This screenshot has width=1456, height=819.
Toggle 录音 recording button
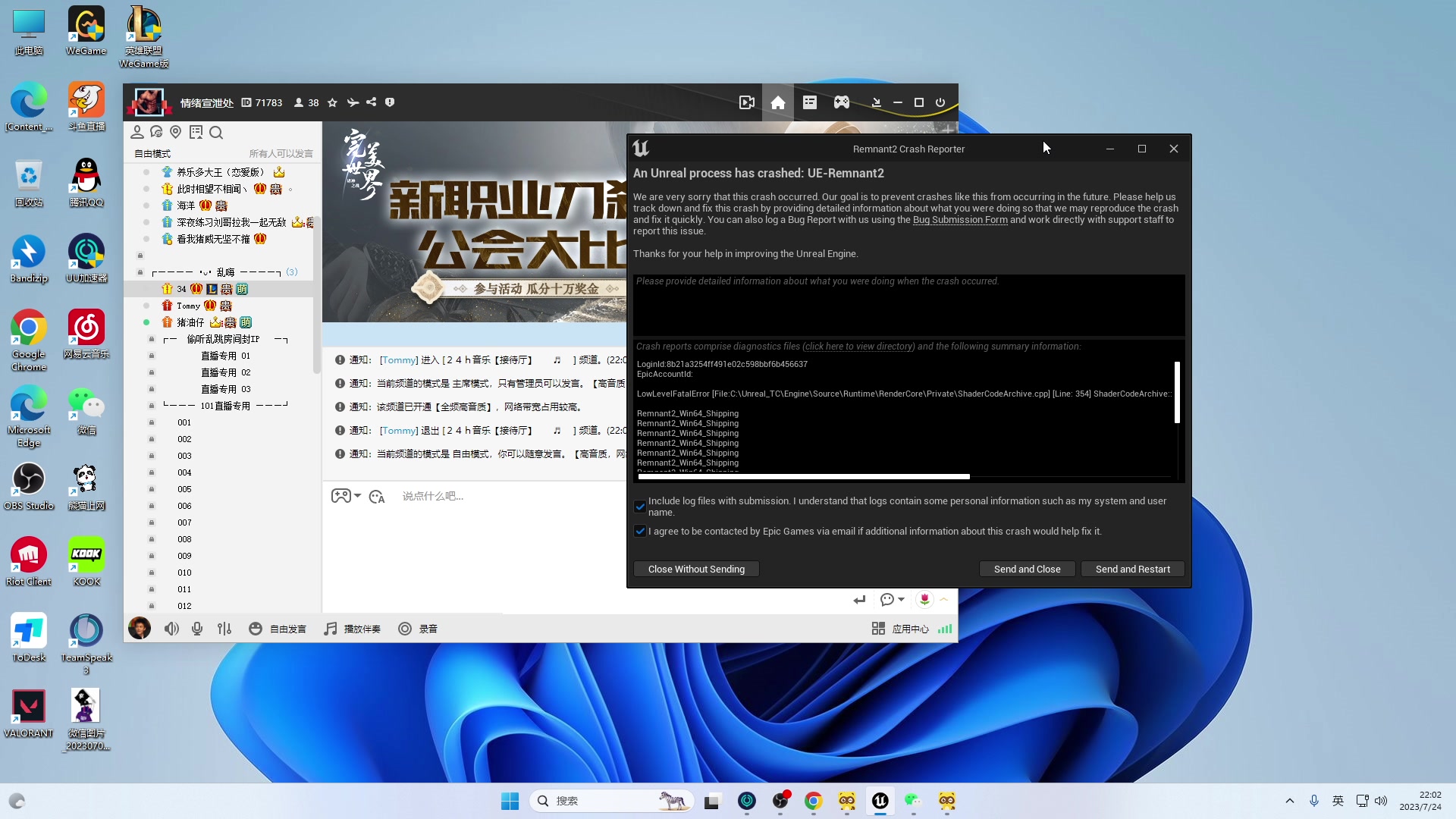(x=419, y=629)
